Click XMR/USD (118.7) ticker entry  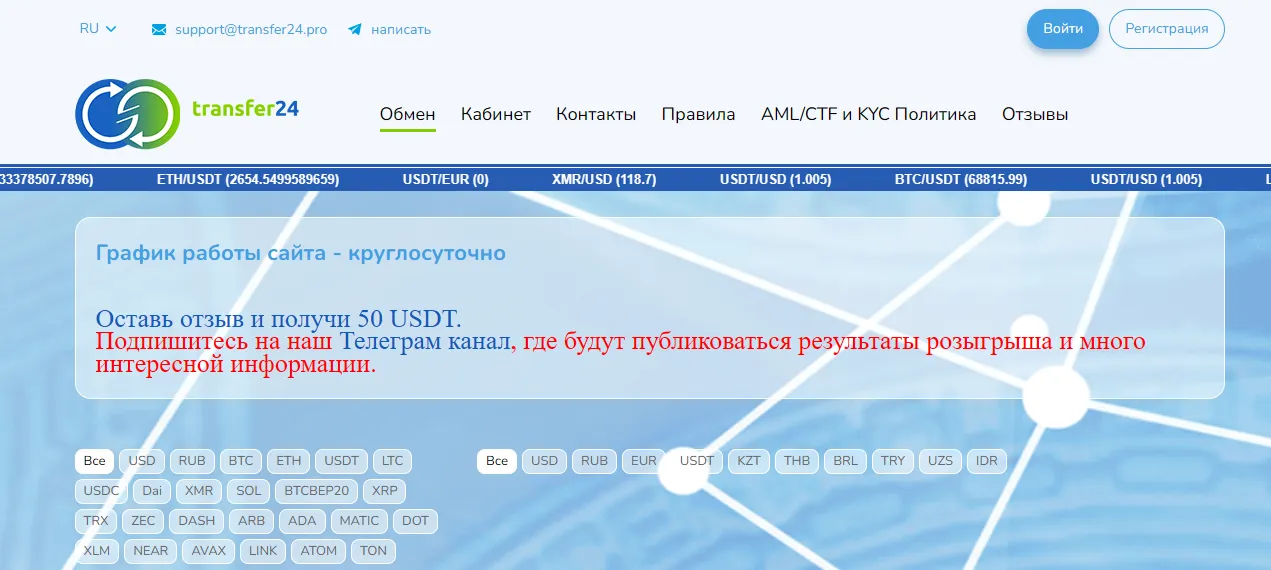604,180
